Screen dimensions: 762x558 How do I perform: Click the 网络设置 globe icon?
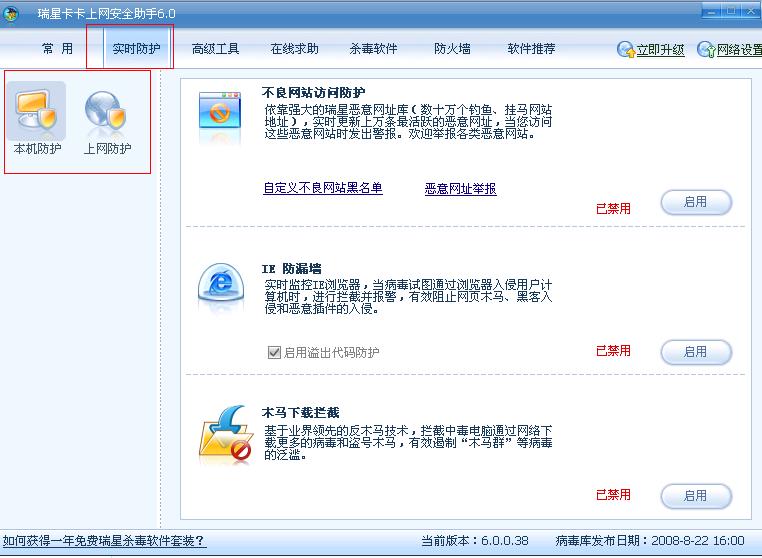point(706,50)
